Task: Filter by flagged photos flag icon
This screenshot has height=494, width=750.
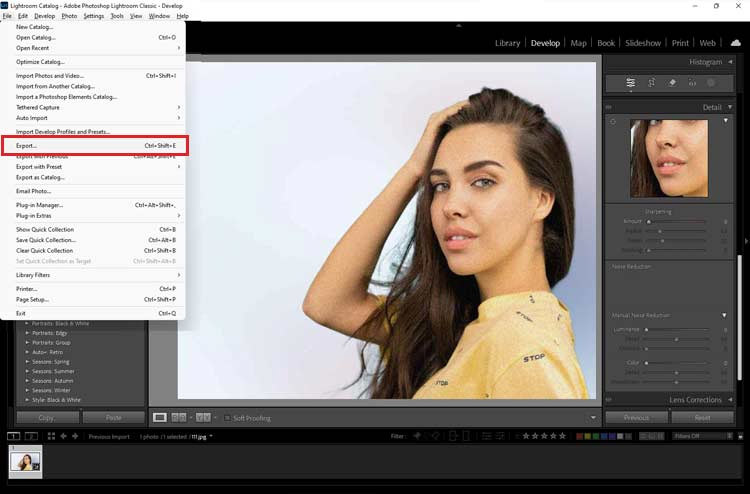Action: 417,436
